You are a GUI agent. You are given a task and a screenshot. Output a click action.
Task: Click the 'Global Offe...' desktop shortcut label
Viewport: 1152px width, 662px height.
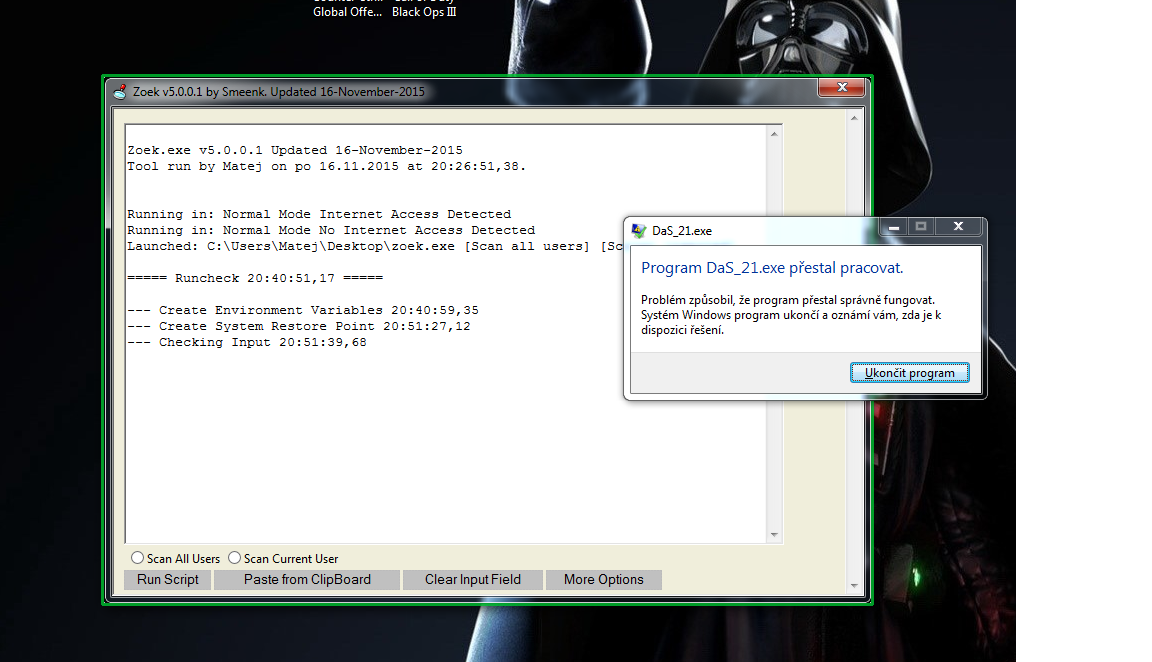coord(348,12)
